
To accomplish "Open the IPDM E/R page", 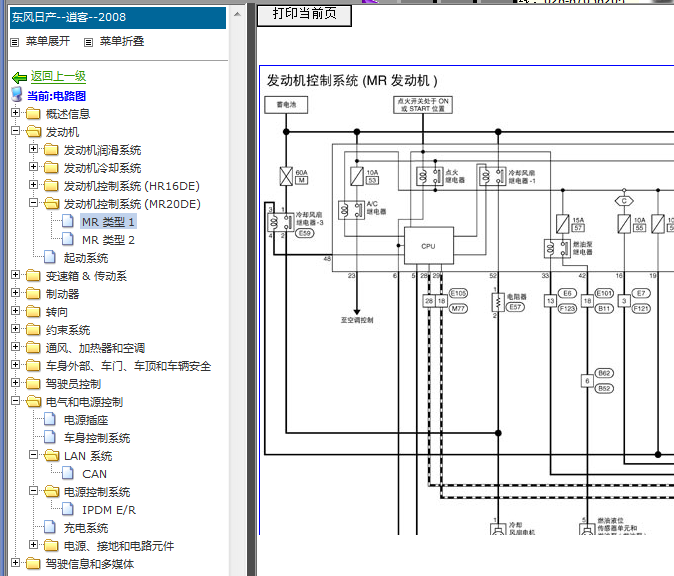I will pyautogui.click(x=109, y=510).
